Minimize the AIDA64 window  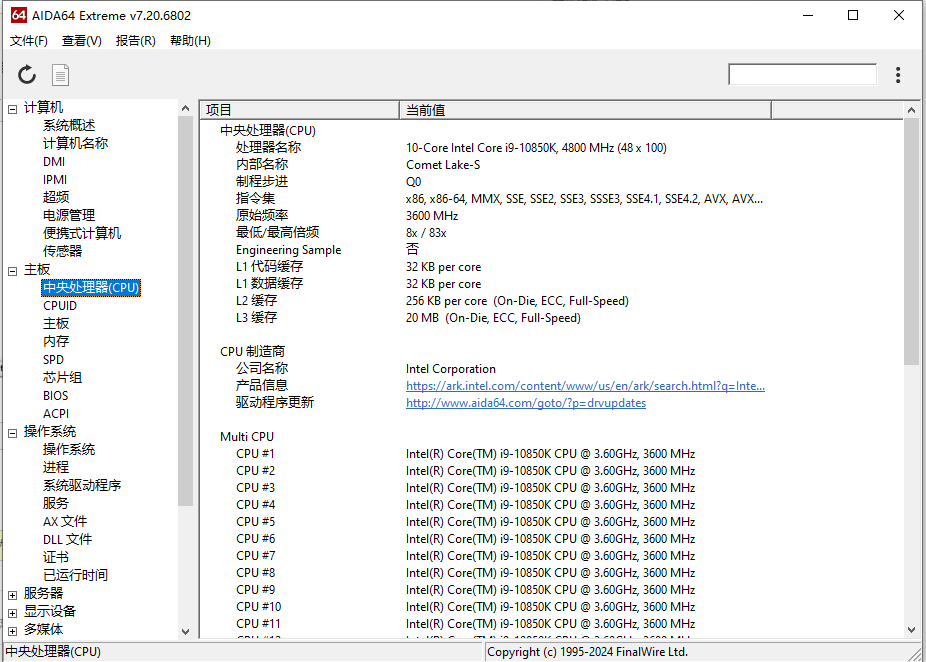pos(808,15)
